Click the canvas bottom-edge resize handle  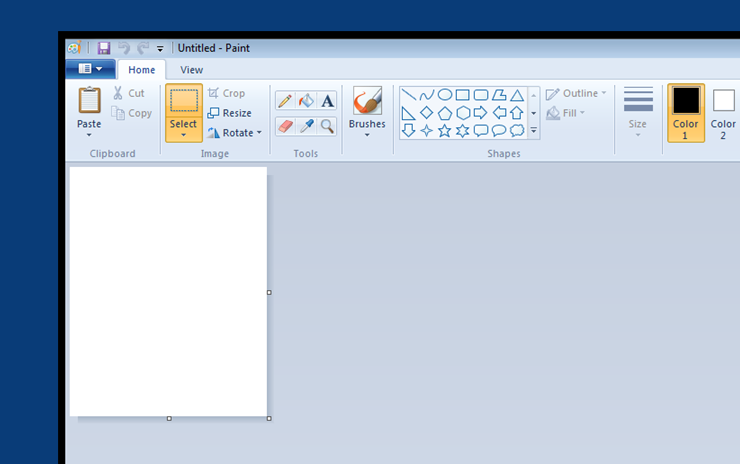pyautogui.click(x=169, y=419)
